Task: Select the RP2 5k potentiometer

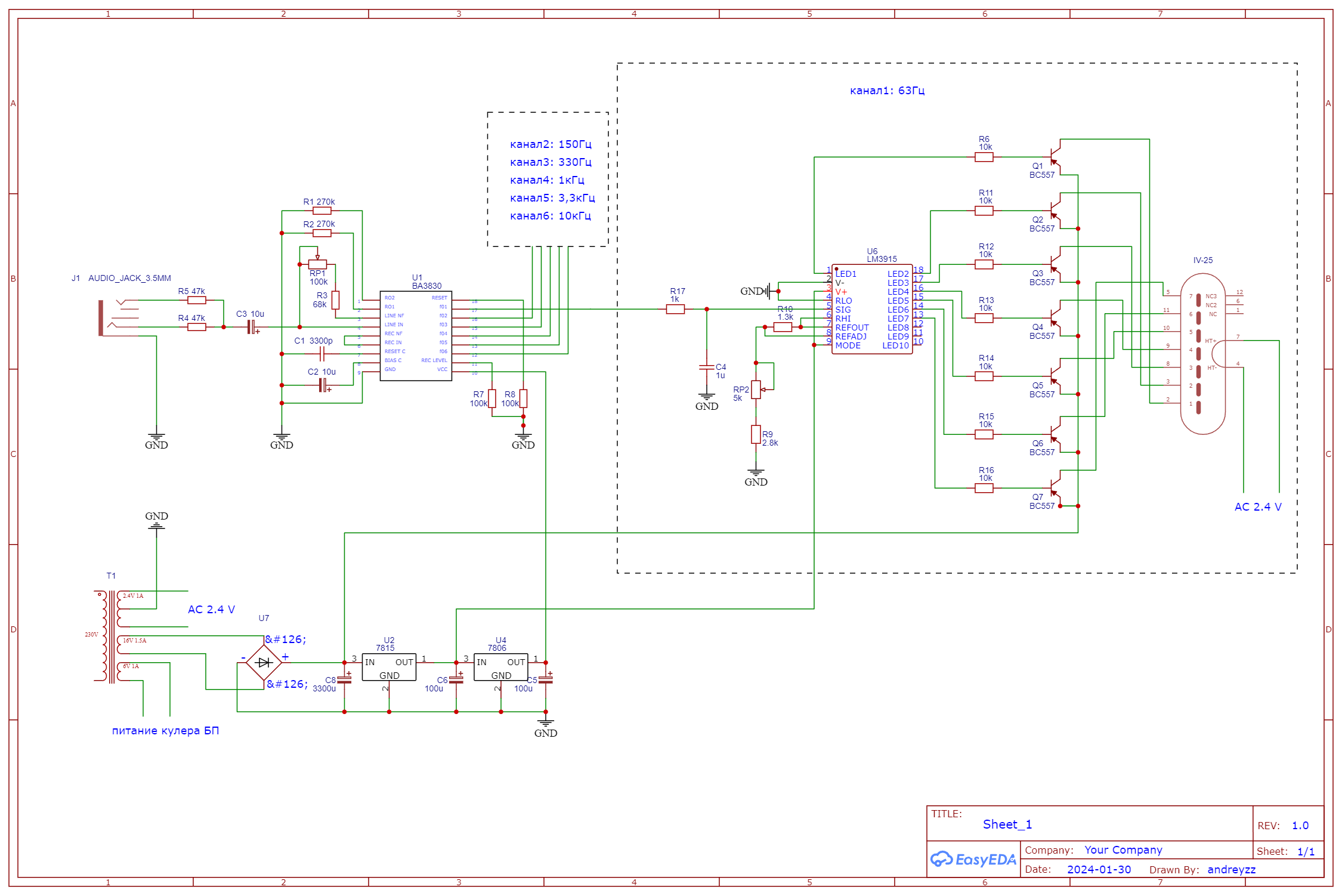Action: pos(756,390)
